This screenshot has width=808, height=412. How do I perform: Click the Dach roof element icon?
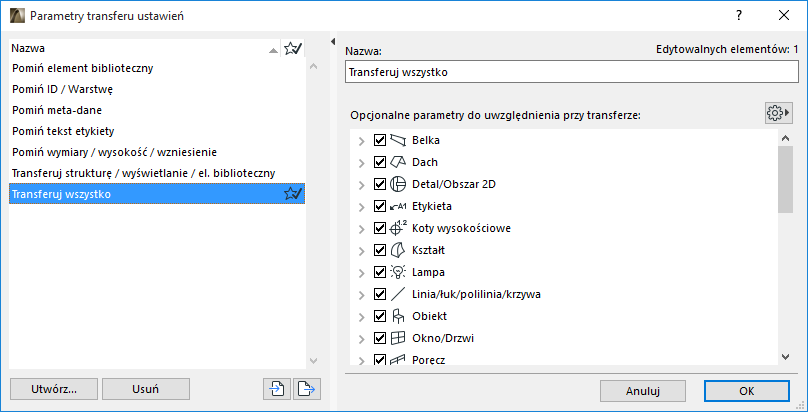click(399, 162)
